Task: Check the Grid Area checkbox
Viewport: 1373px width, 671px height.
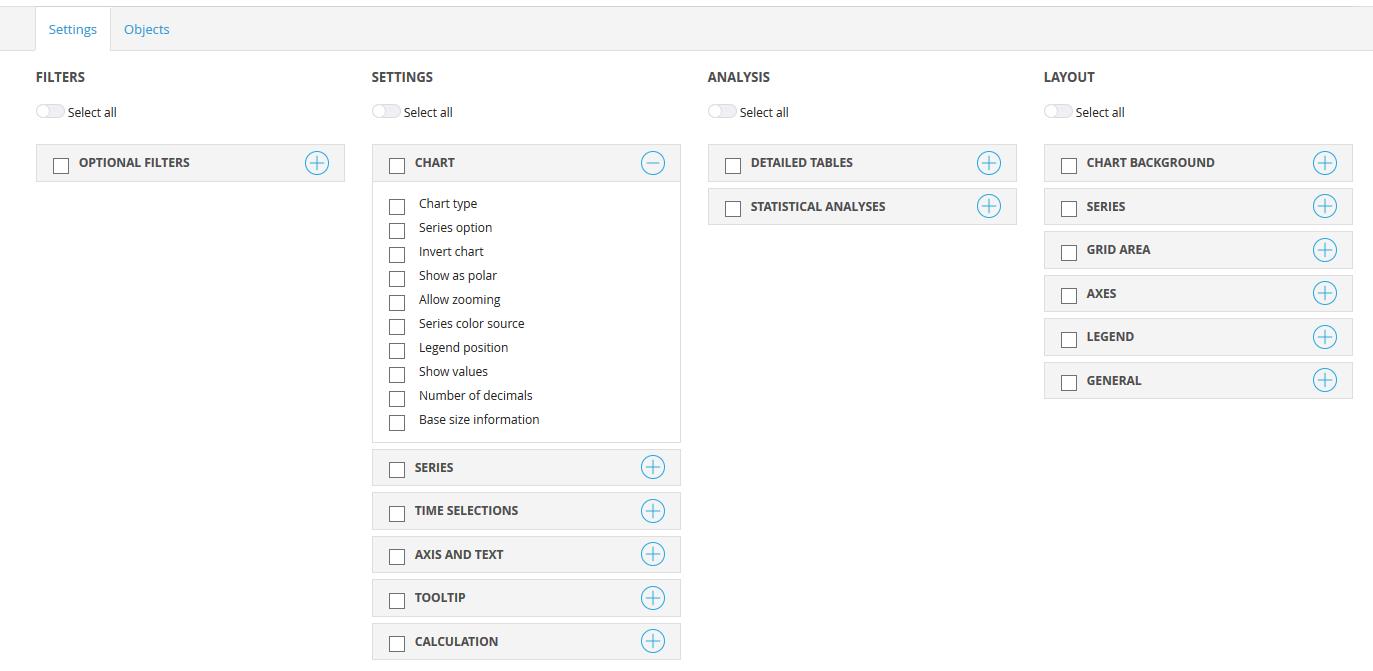Action: pos(1069,252)
